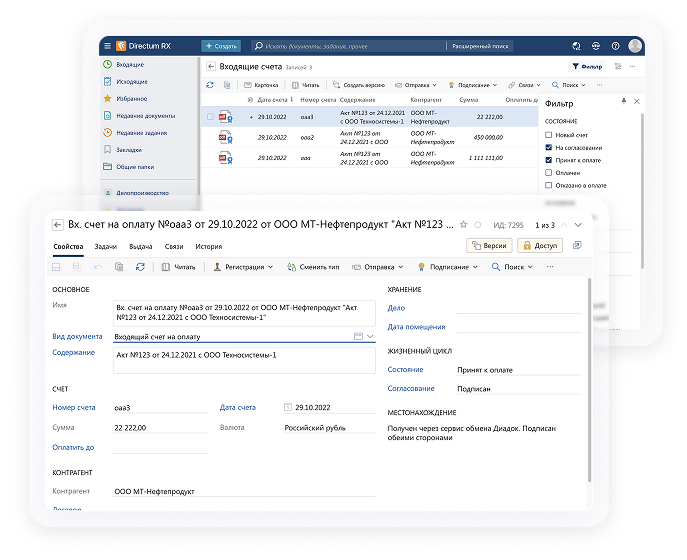Open the calendar icon for Дата счета
This screenshot has width=687, height=560.
pyautogui.click(x=287, y=408)
